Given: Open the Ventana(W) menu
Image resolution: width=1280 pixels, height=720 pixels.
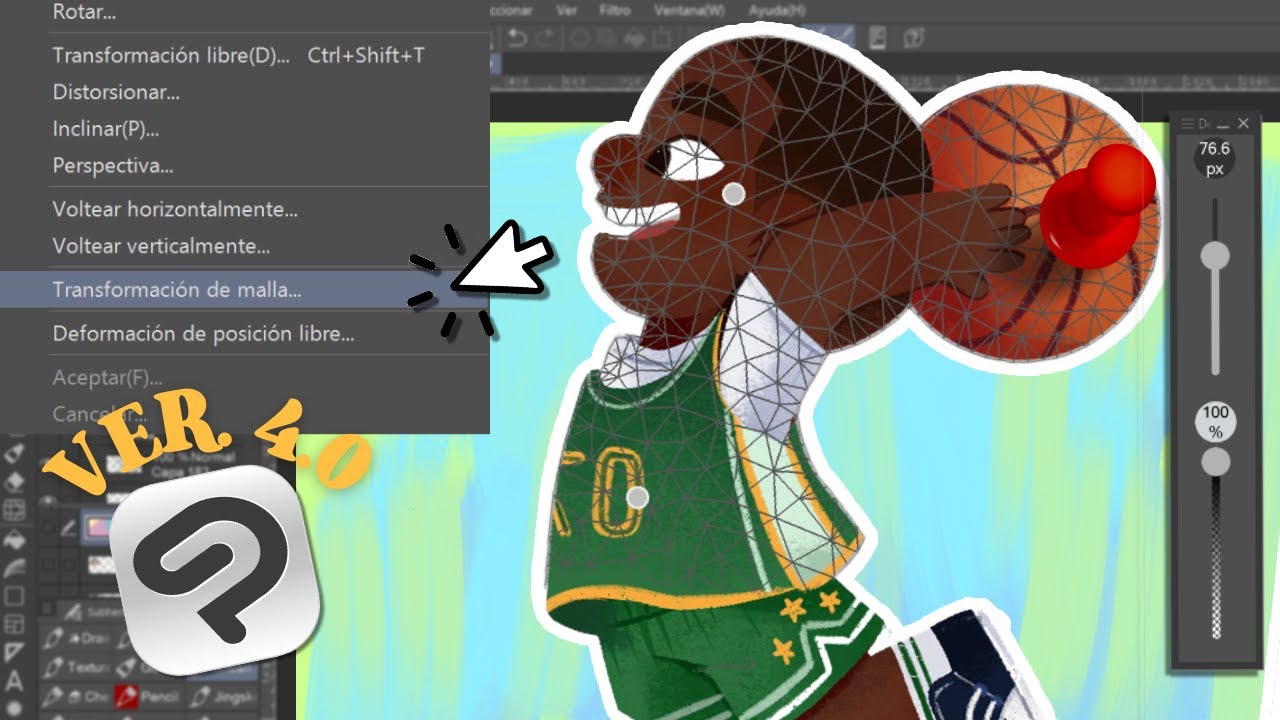Looking at the screenshot, I should (x=689, y=10).
